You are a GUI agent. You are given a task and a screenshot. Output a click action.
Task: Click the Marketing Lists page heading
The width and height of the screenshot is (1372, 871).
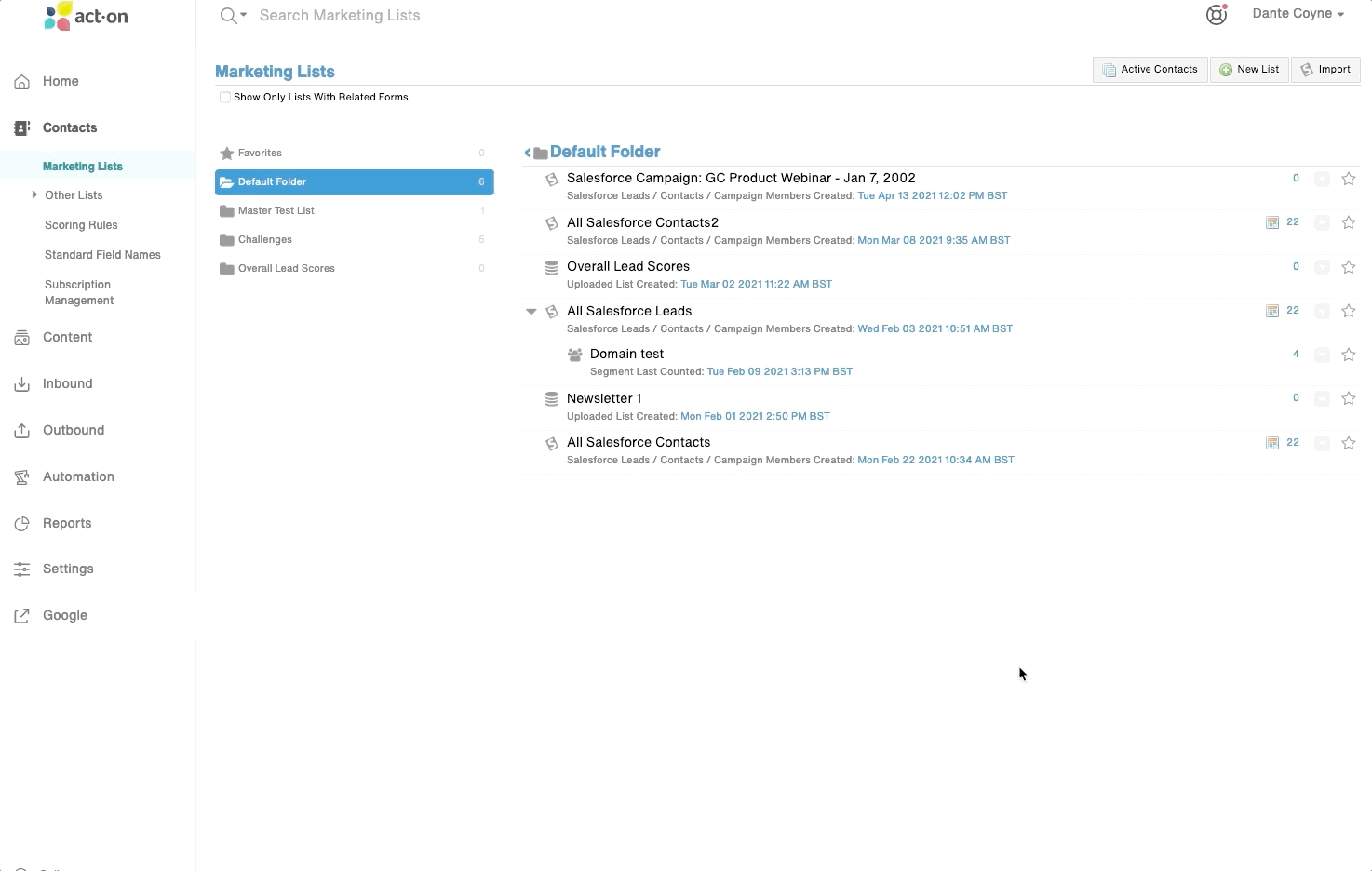(275, 72)
